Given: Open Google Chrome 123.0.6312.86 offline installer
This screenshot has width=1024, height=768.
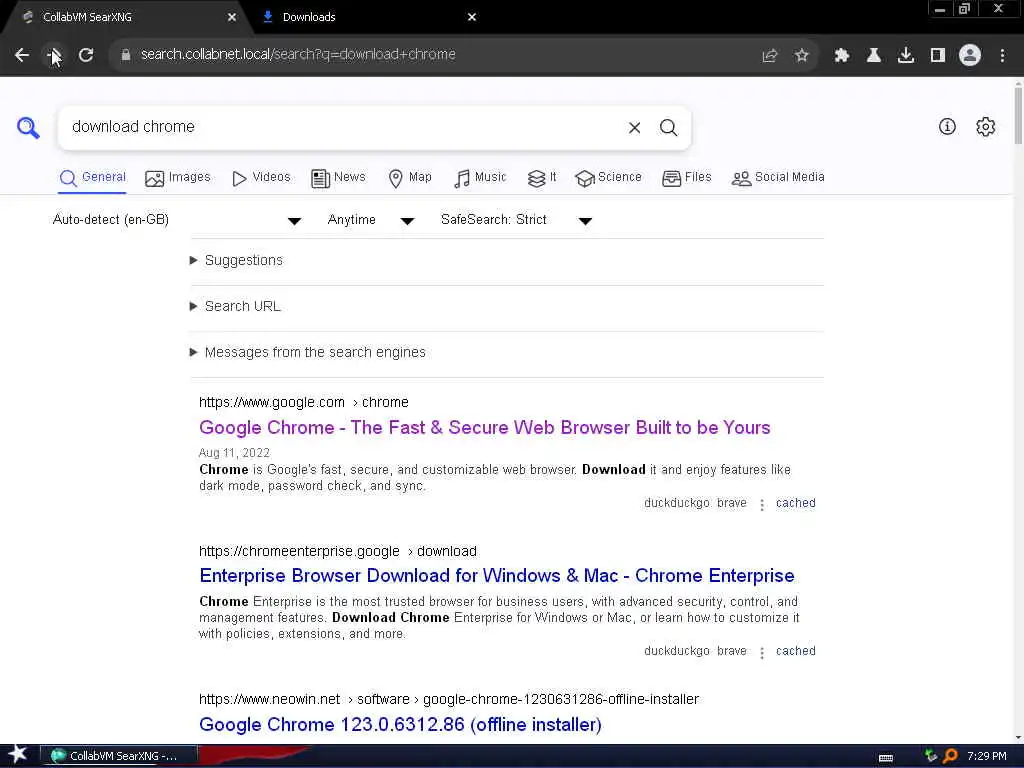Looking at the screenshot, I should [400, 725].
